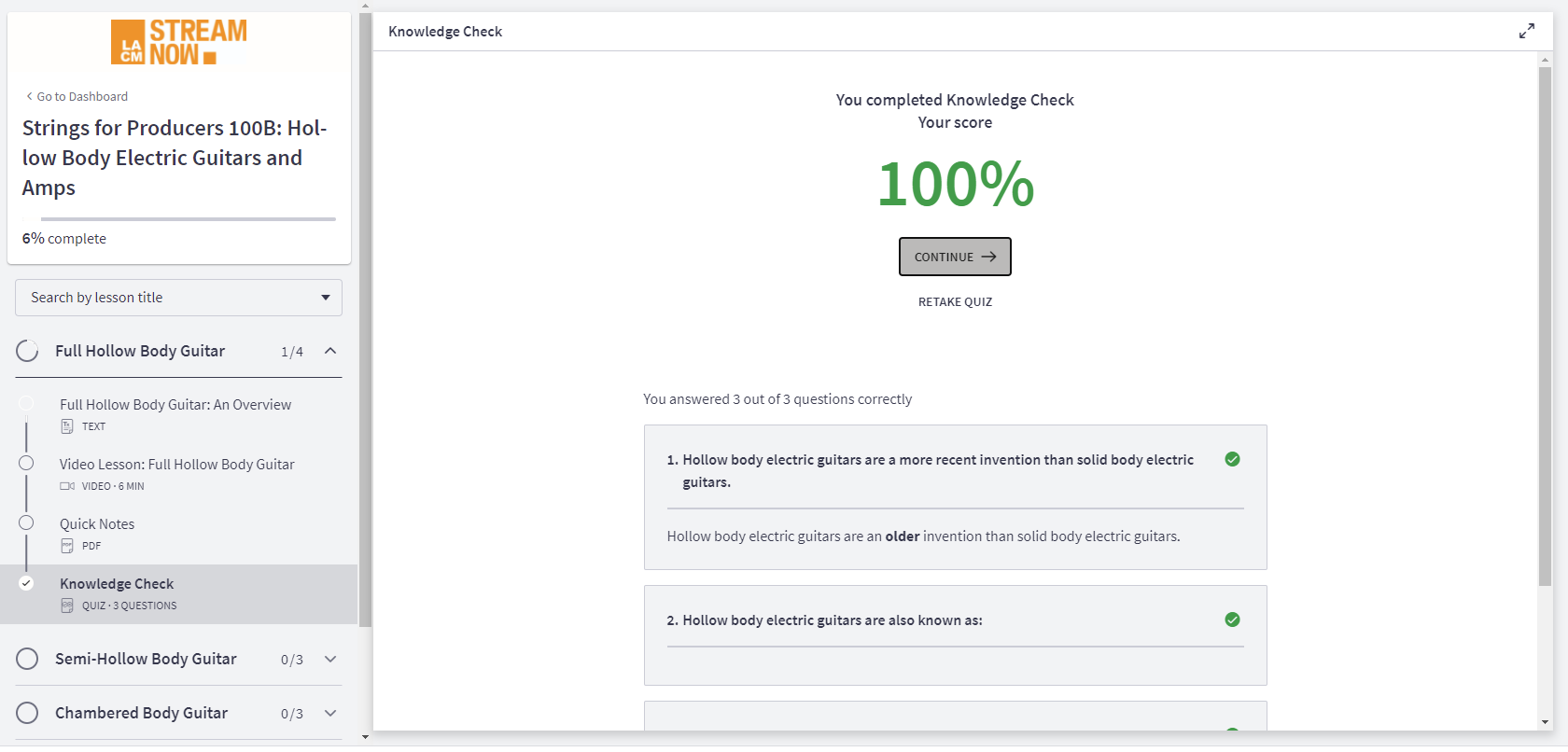Image resolution: width=1568 pixels, height=752 pixels.
Task: Expand the Semi-Hollow Body Guitar section
Action: (x=330, y=659)
